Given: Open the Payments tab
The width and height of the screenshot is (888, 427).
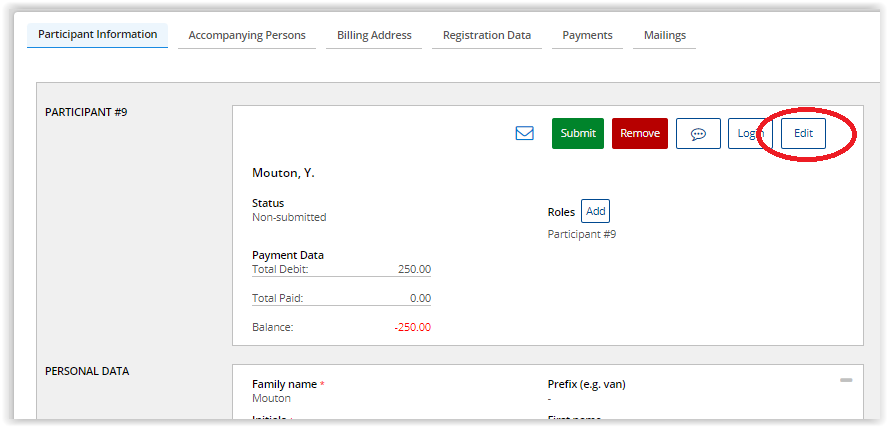Looking at the screenshot, I should click(x=587, y=36).
